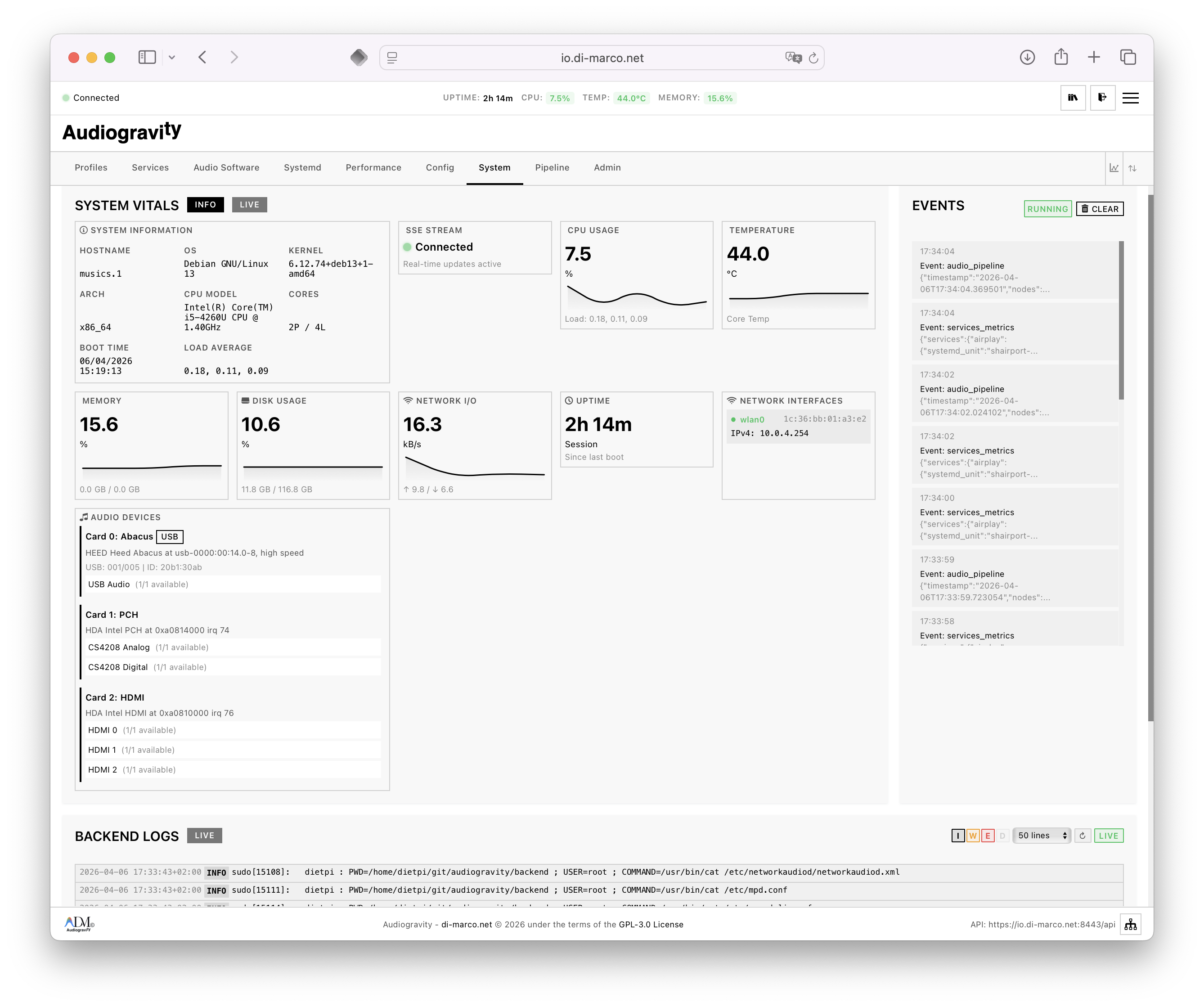Click the logout door icon near the hamburger menu
Image resolution: width=1204 pixels, height=1007 pixels.
coord(1102,98)
